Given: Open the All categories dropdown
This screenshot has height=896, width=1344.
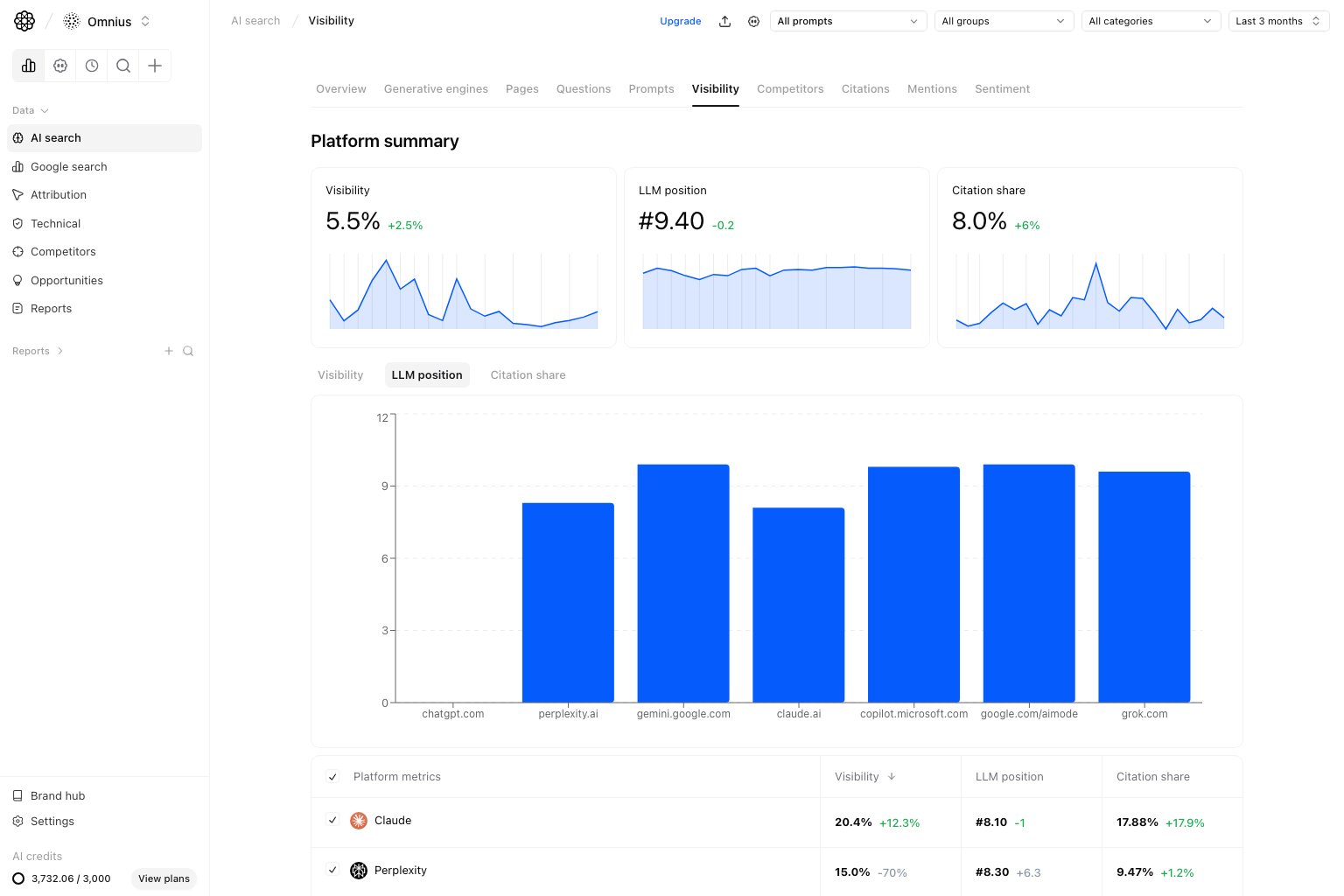Looking at the screenshot, I should 1151,21.
